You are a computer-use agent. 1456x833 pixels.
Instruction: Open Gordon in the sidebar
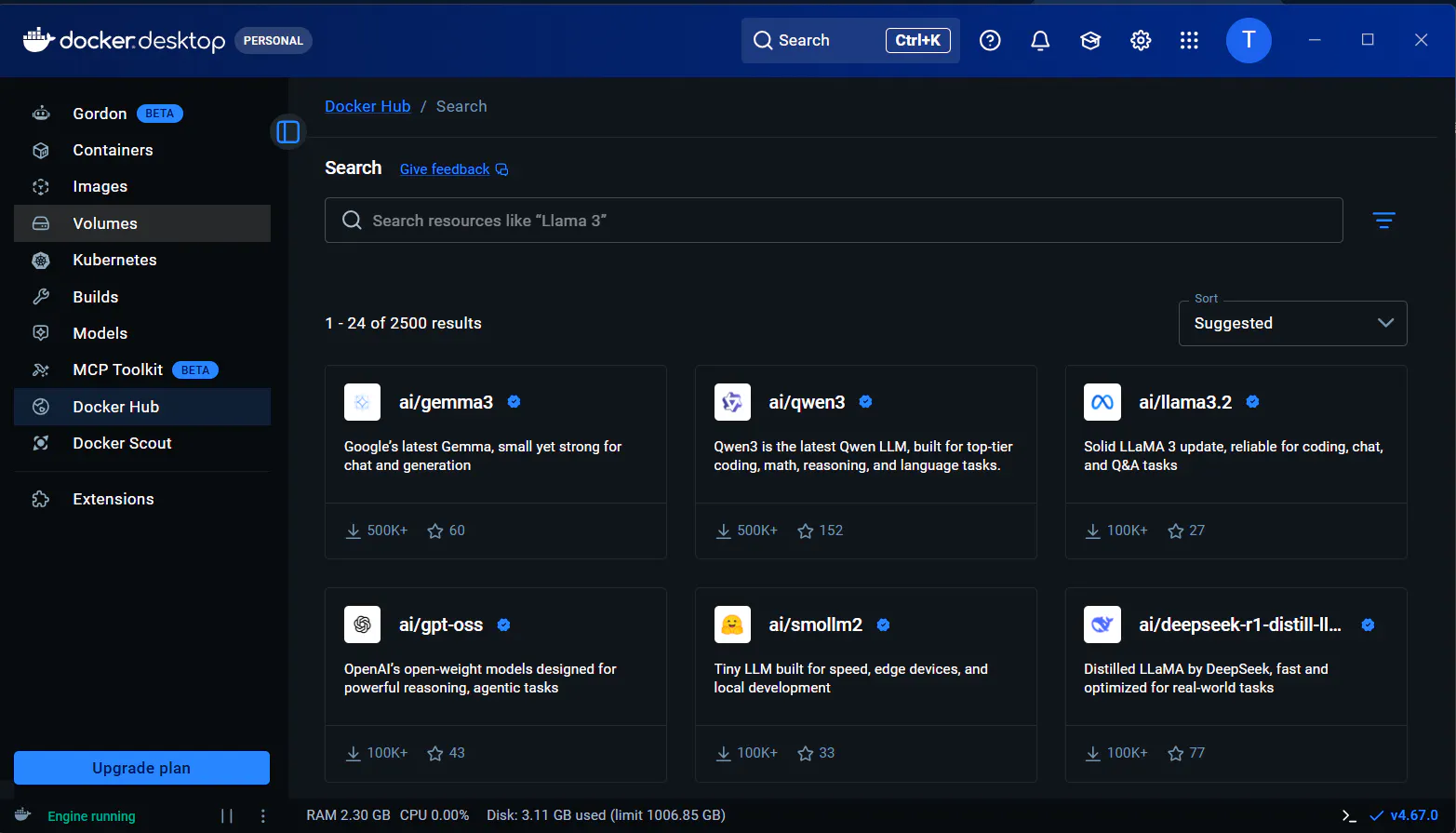point(142,114)
